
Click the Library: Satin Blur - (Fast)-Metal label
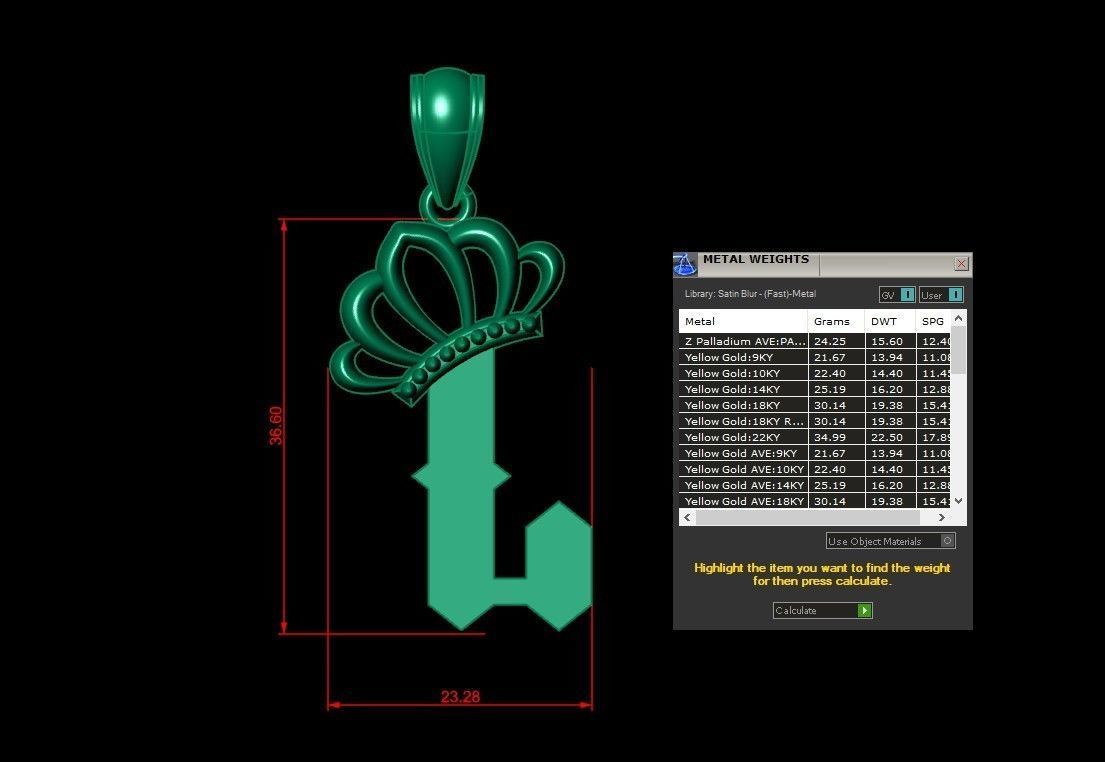coord(750,294)
